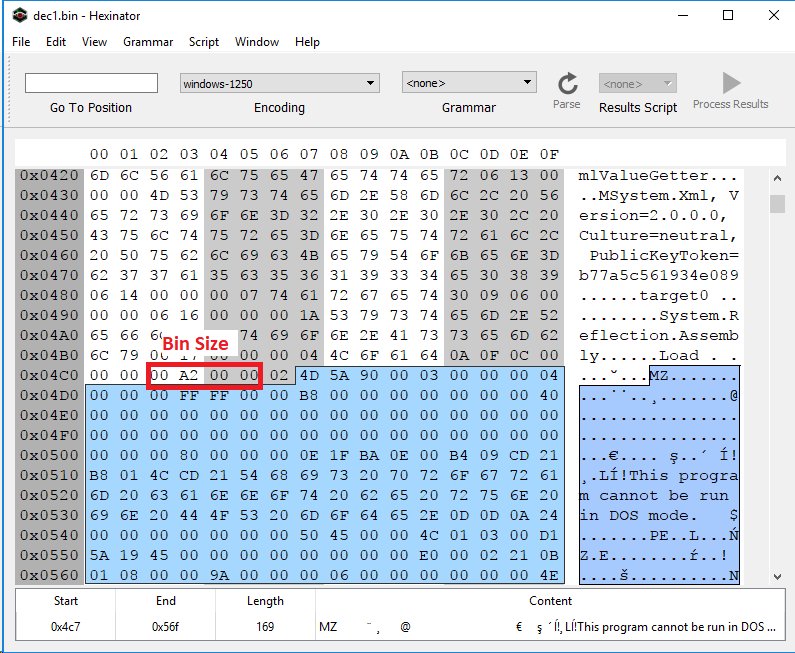The image size is (795, 653).
Task: Click the Length value 169
Action: [265, 627]
